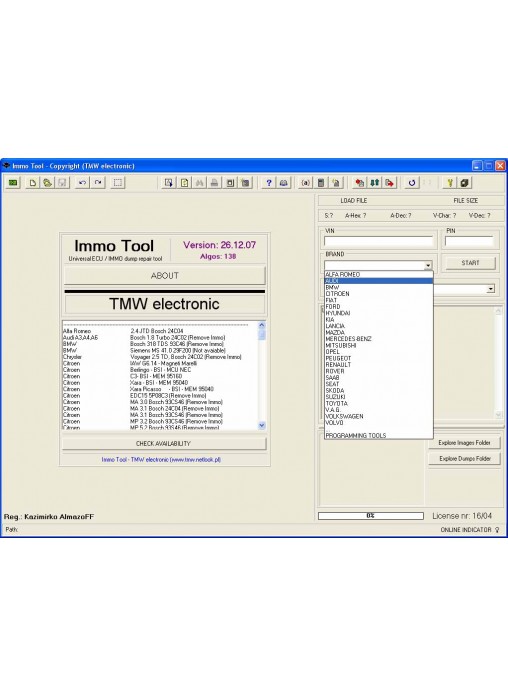Click the yellow key icon in the toolbar
Screen dimensions: 508x696
pyautogui.click(x=449, y=182)
